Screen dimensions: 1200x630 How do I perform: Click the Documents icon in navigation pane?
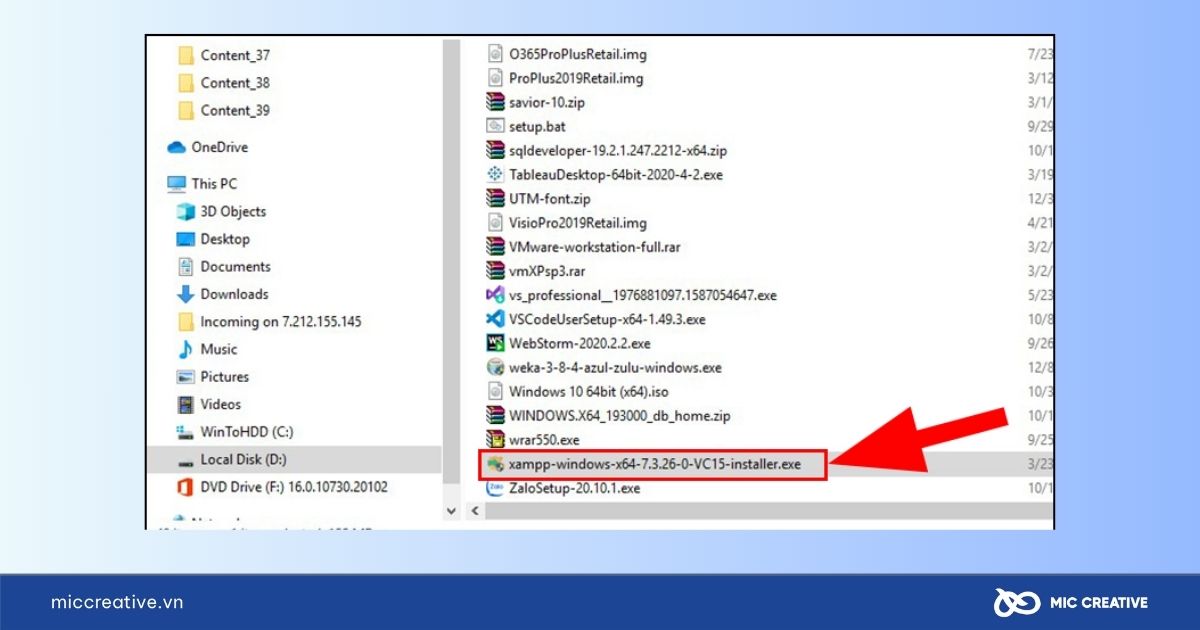[185, 267]
